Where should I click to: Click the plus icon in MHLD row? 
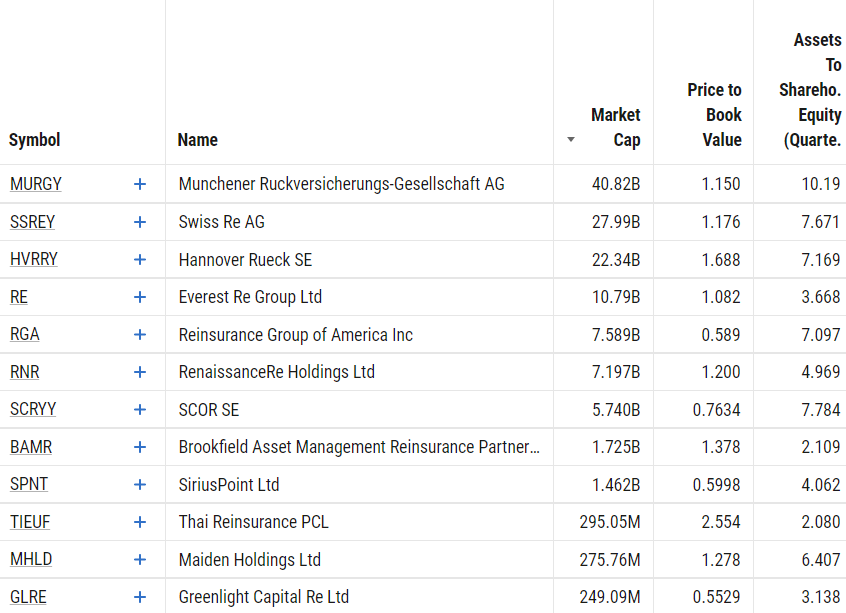[x=140, y=560]
